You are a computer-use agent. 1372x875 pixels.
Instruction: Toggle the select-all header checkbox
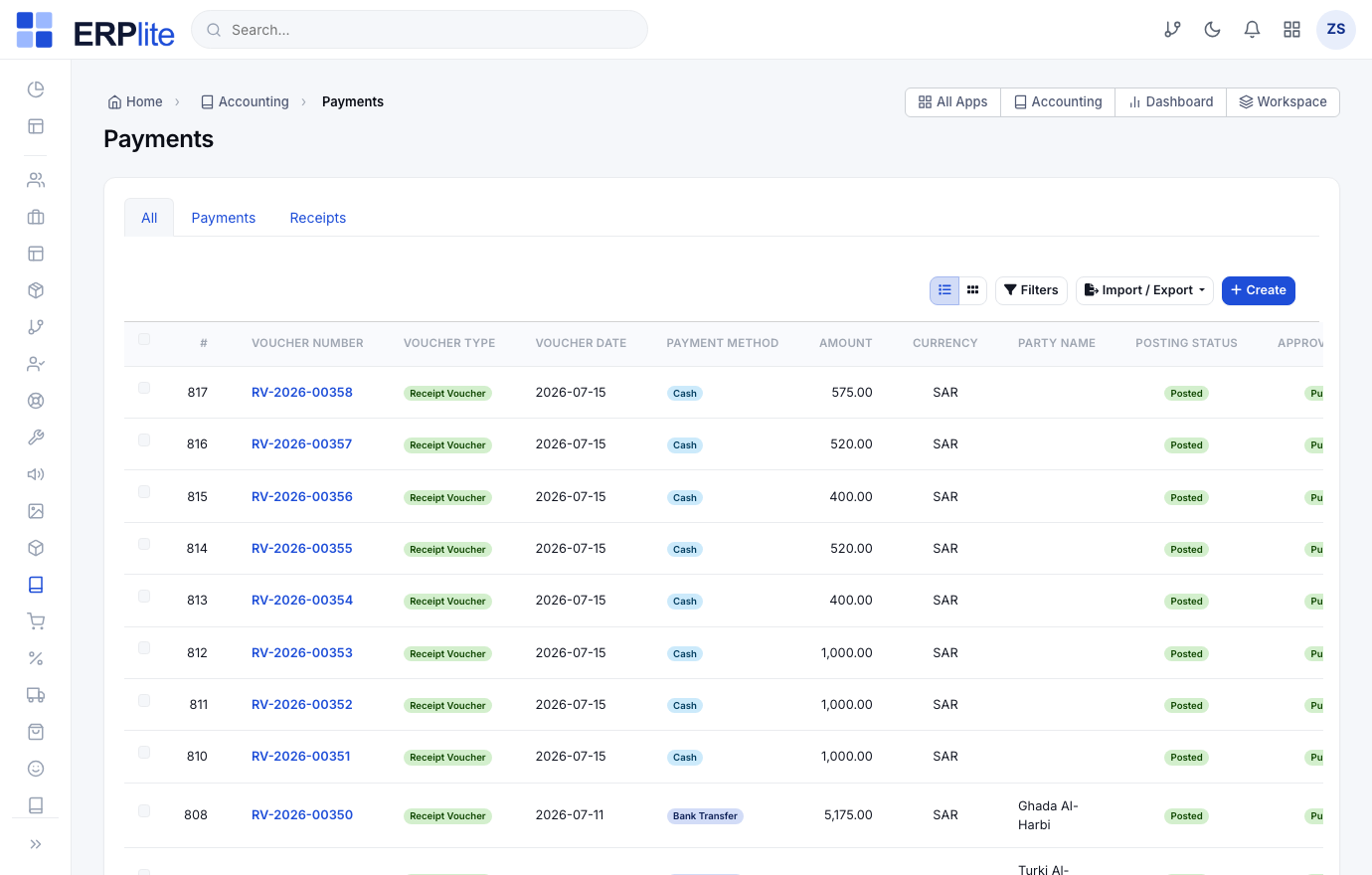(x=144, y=339)
